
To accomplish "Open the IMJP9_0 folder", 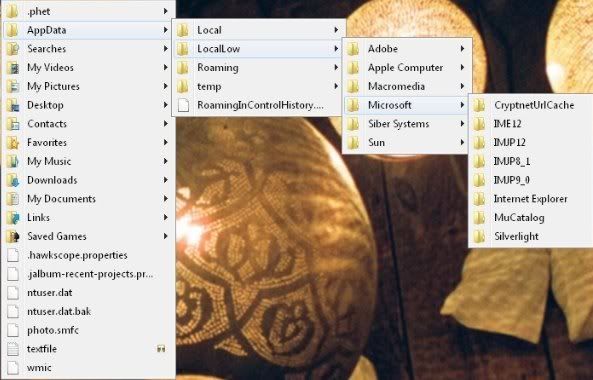I will [531, 180].
